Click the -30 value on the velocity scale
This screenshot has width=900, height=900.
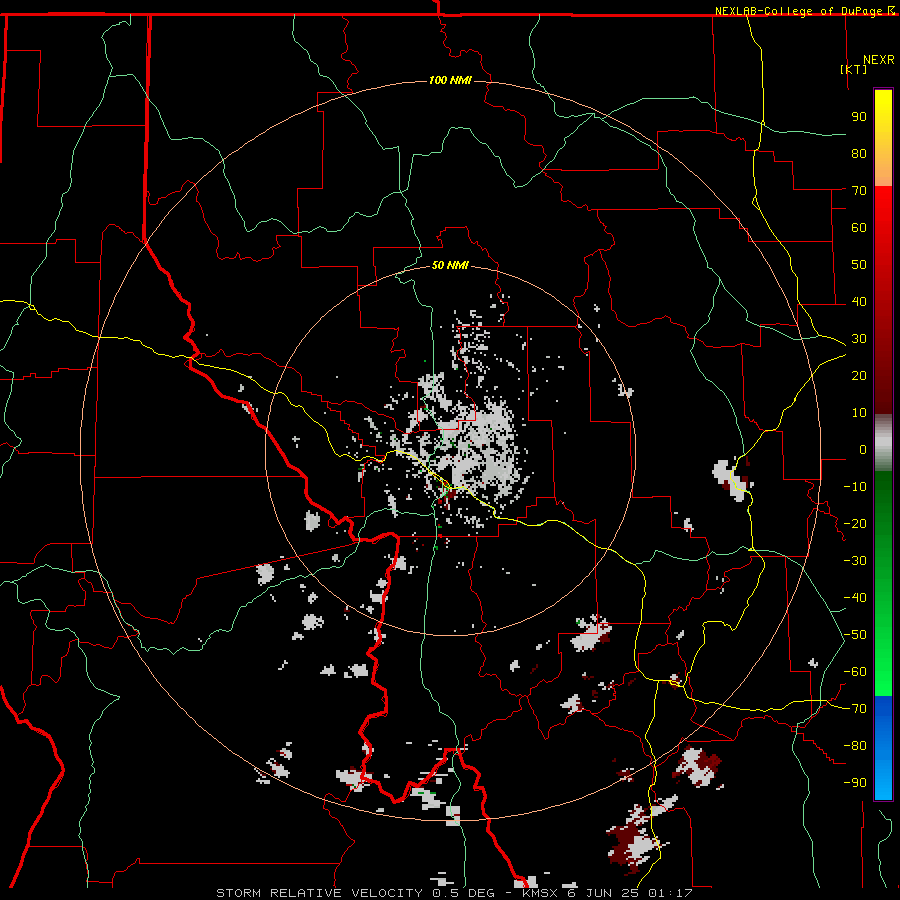[855, 561]
